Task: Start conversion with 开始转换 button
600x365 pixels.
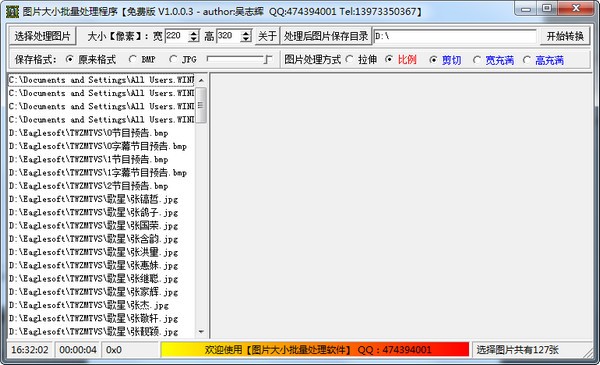Action: (565, 36)
